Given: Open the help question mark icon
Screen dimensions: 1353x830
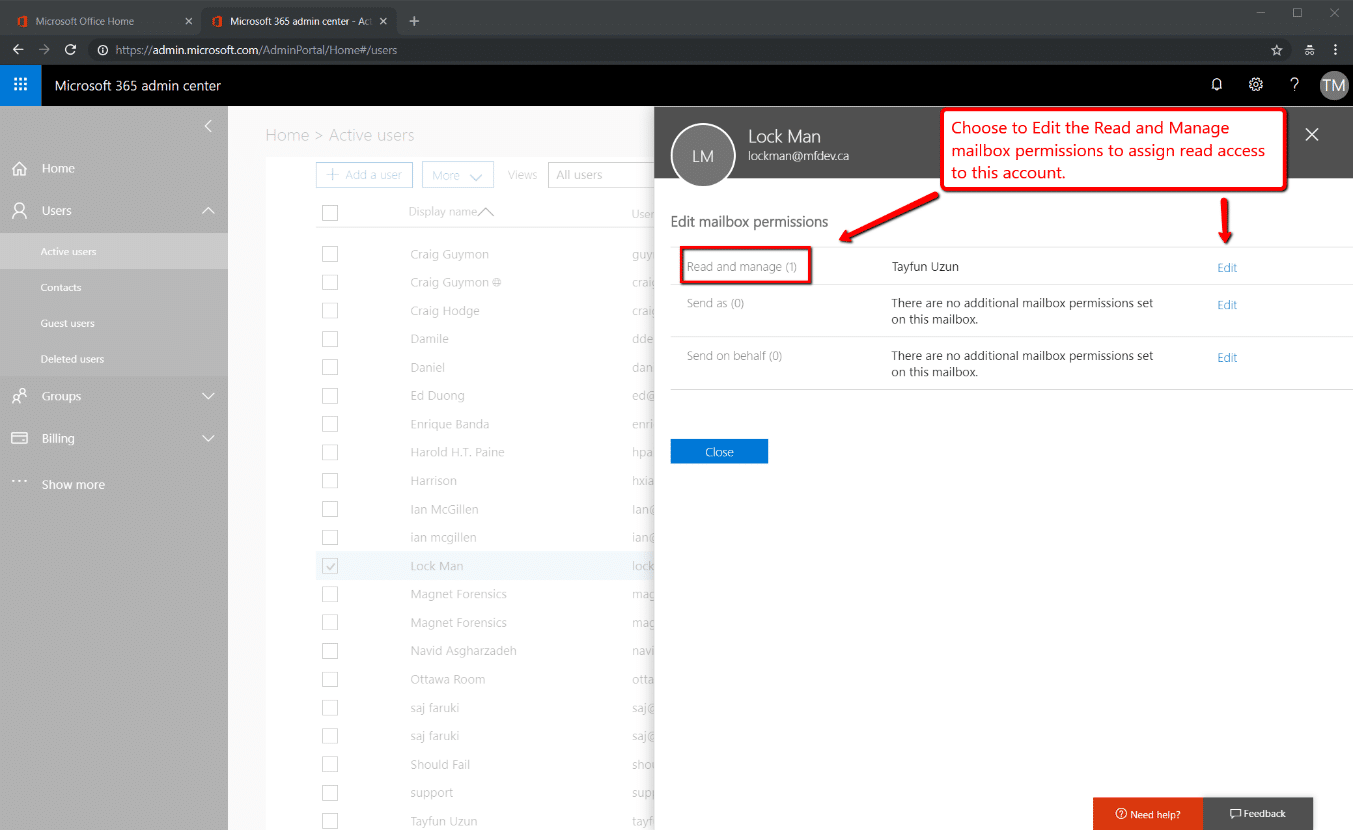Looking at the screenshot, I should pyautogui.click(x=1294, y=85).
